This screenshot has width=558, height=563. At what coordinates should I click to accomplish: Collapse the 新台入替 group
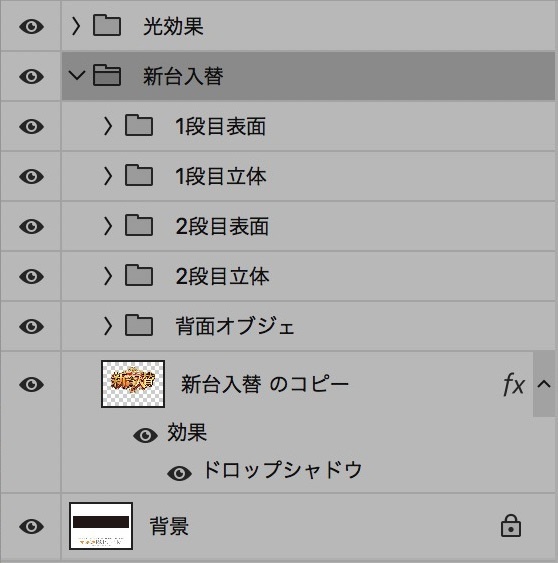[77, 75]
